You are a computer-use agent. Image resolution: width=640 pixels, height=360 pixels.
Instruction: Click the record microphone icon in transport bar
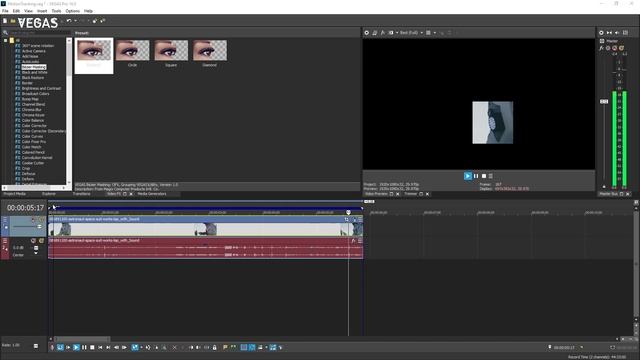coord(52,347)
